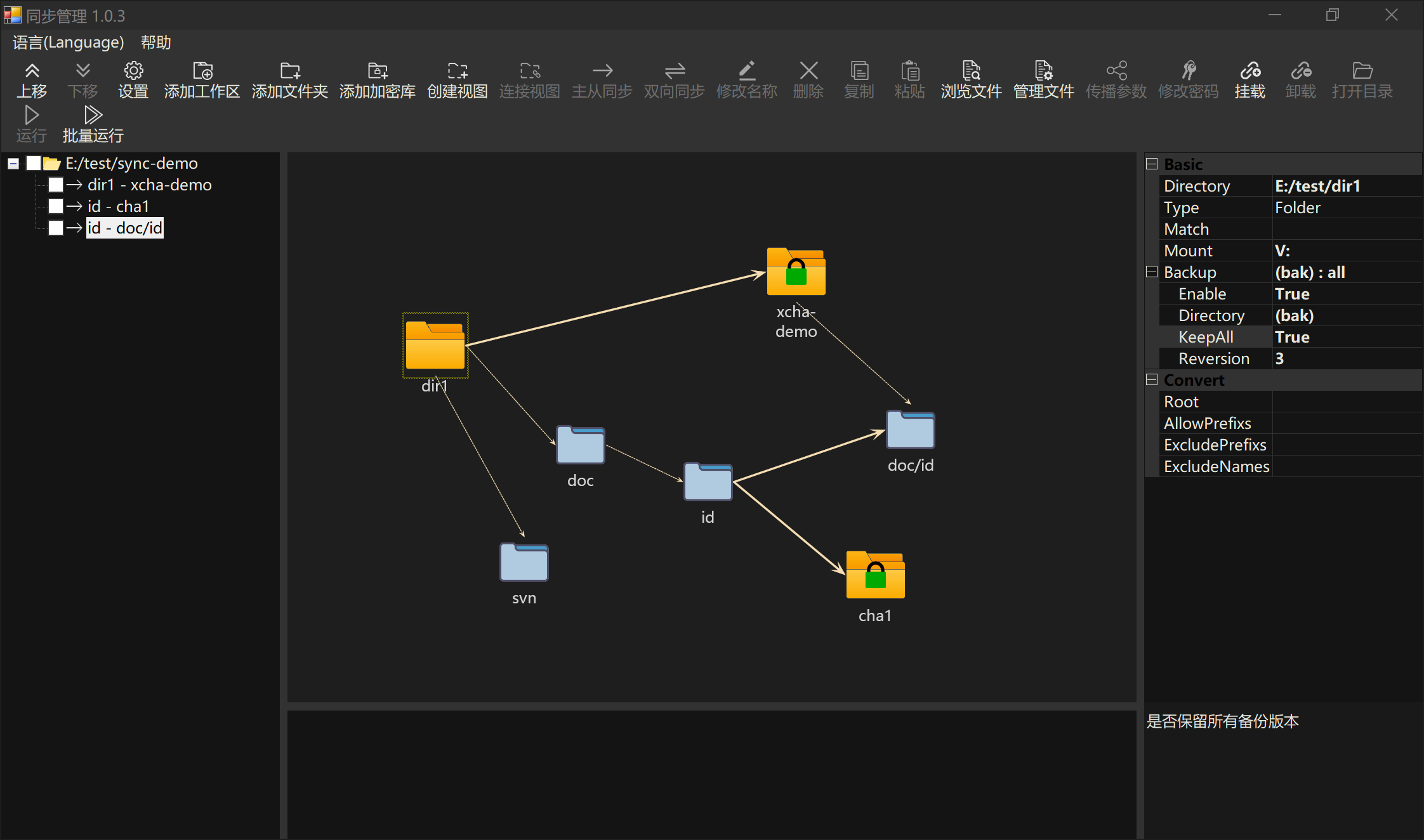Click 批量运行 batch run icon
The width and height of the screenshot is (1424, 840).
pyautogui.click(x=93, y=115)
